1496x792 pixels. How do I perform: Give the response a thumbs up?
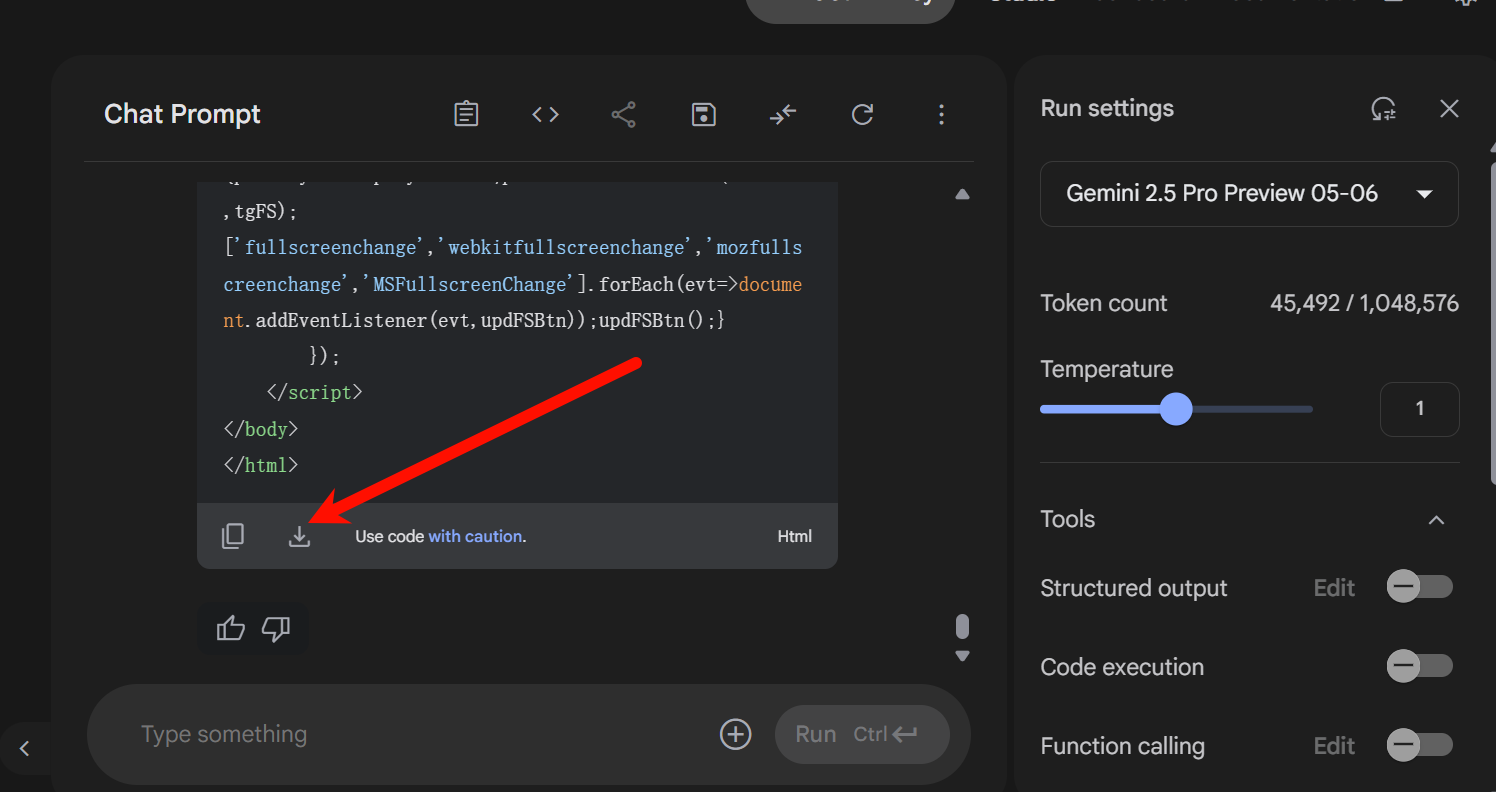click(x=231, y=628)
